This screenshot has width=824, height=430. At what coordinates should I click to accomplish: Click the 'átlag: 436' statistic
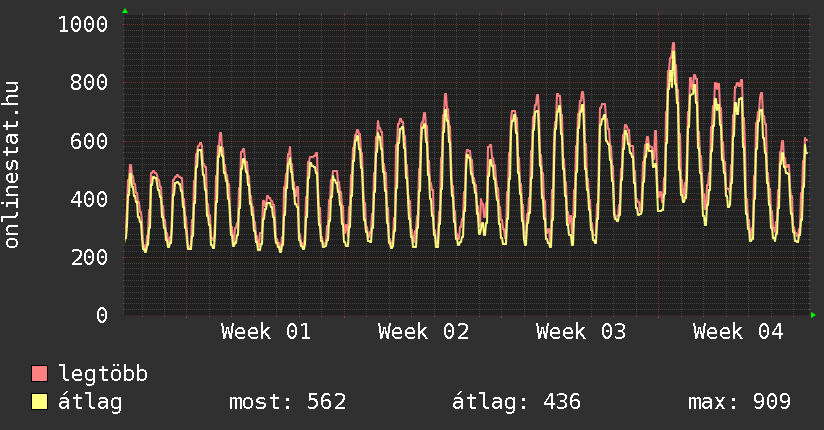(516, 402)
